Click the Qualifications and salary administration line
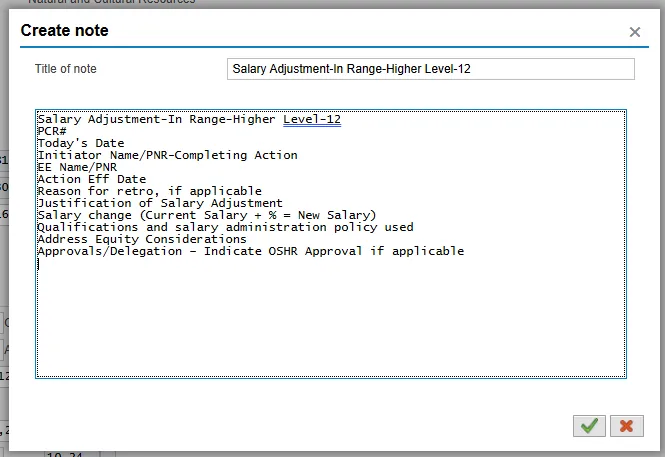Viewport: 665px width, 457px height. coord(225,227)
